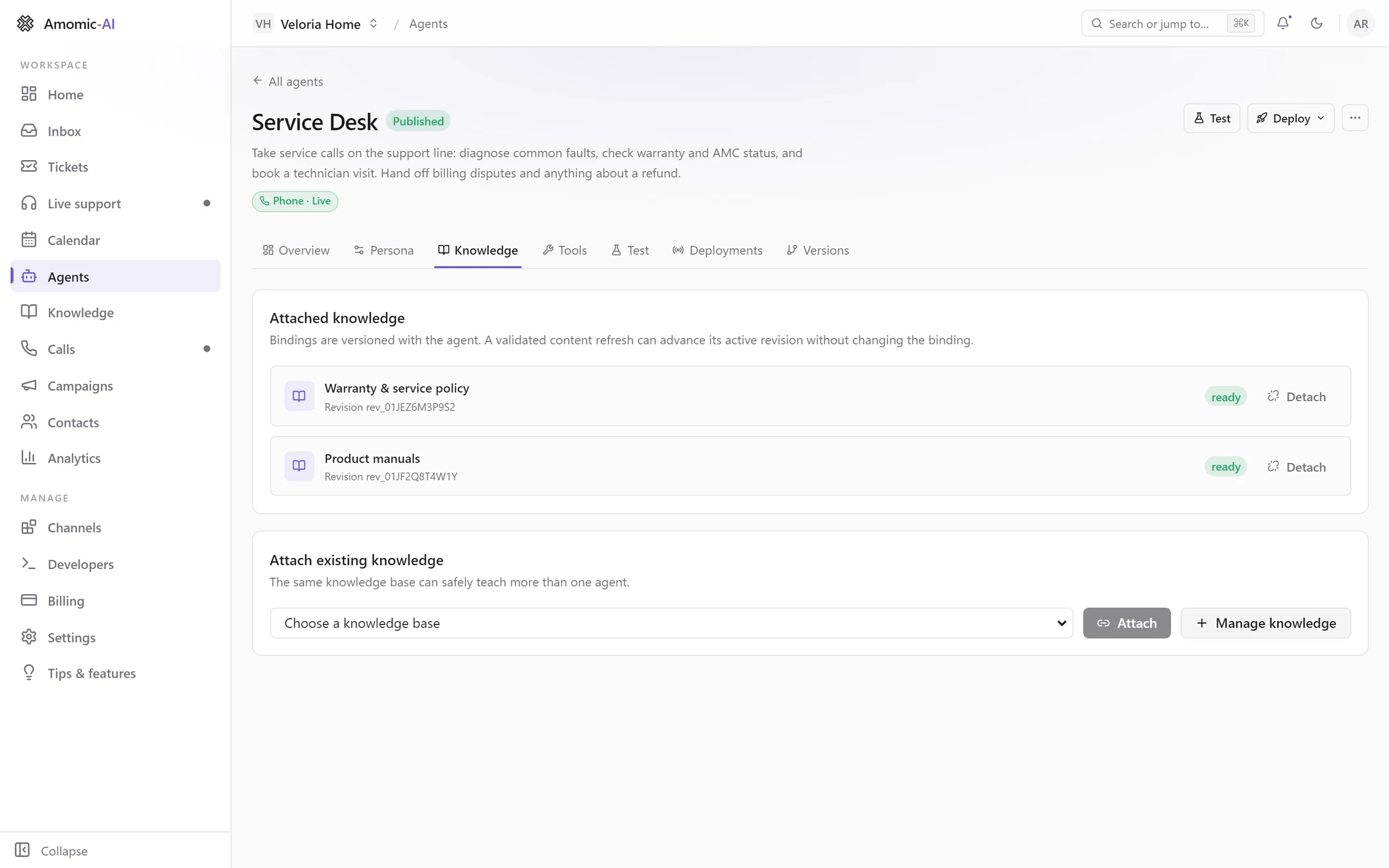Open the Calls page
This screenshot has width=1389, height=868.
click(x=116, y=349)
